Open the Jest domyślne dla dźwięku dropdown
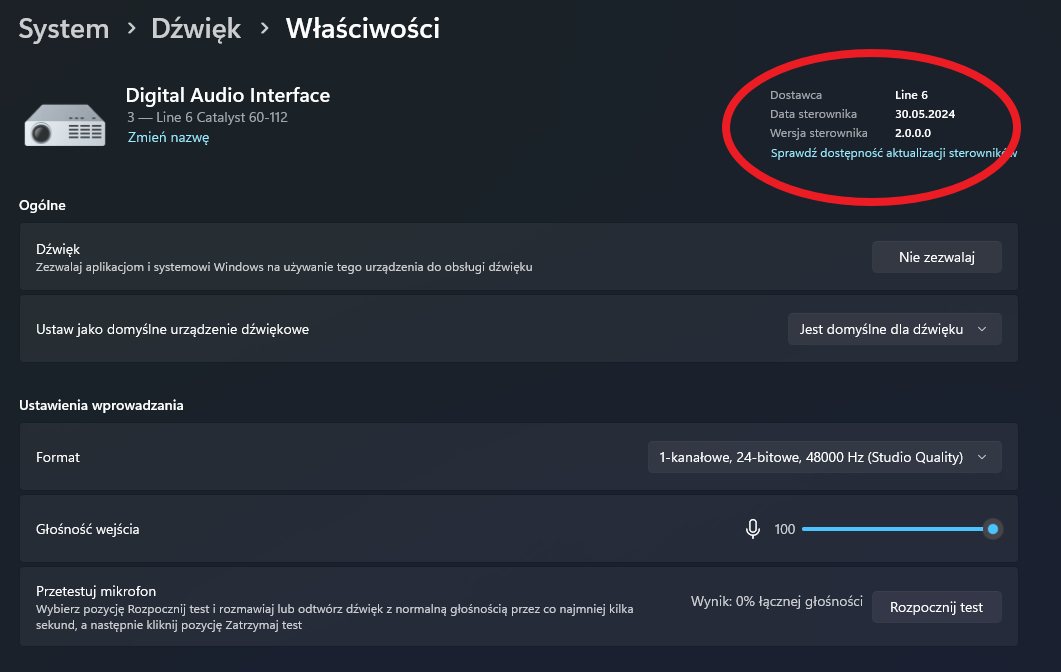 [x=894, y=329]
